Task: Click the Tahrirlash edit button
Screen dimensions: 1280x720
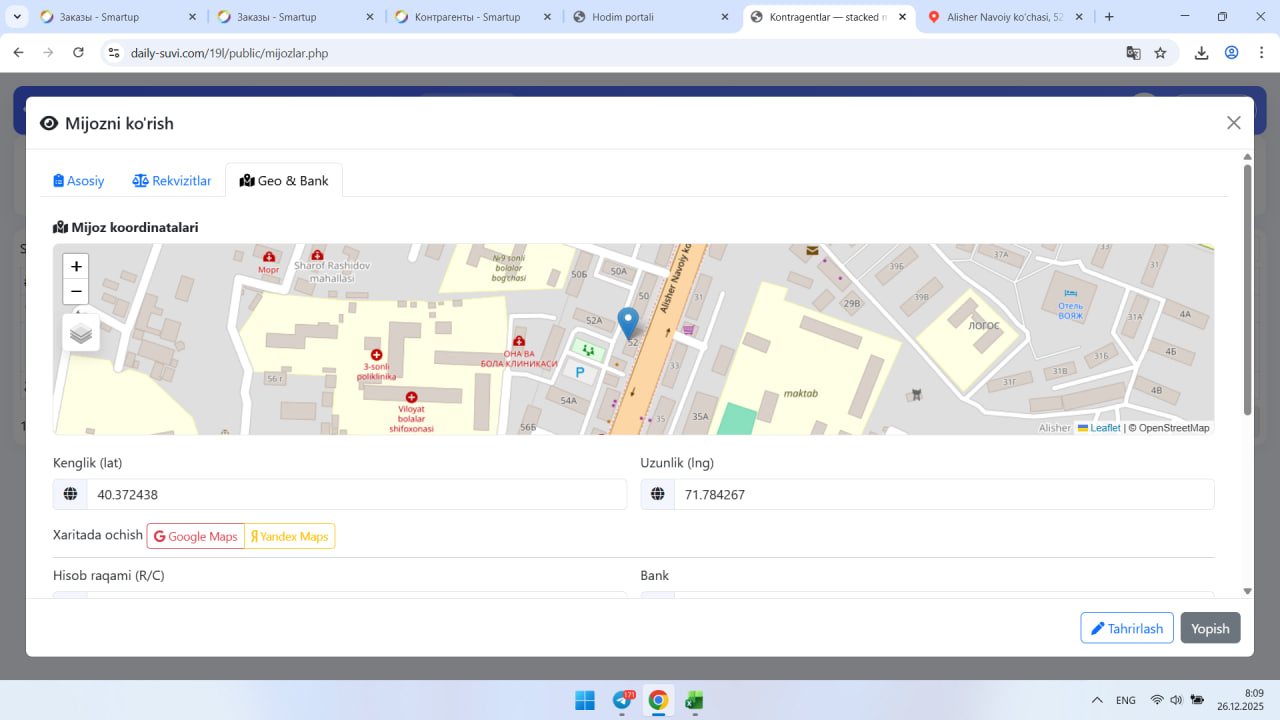Action: 1126,628
